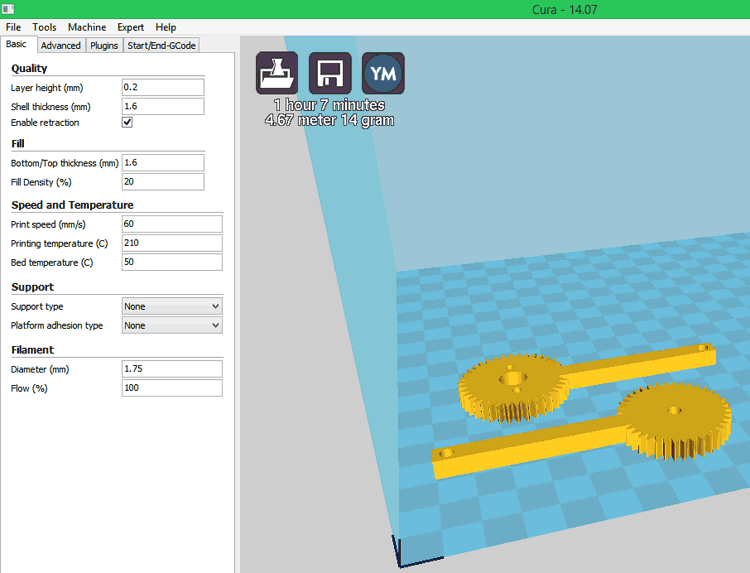Click the 'Filament' section heading

tap(33, 350)
